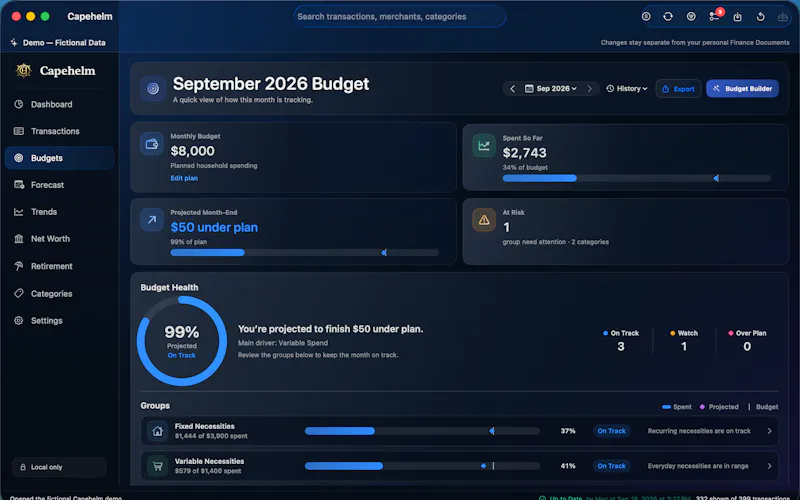Open the rules icon with red badge
The image size is (800, 500).
coord(715,16)
